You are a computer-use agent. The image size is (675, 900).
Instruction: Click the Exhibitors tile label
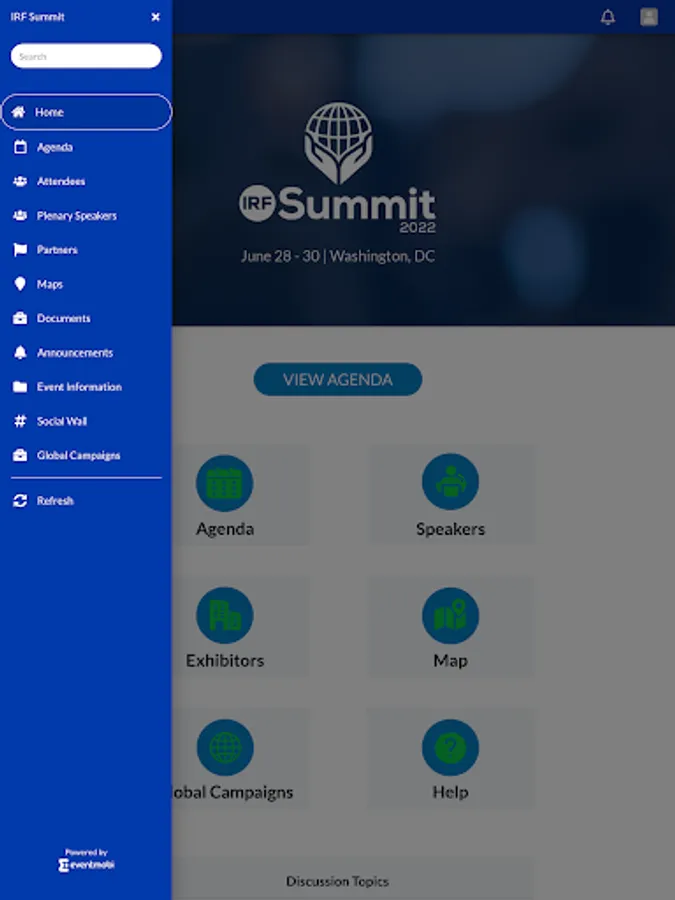224,660
